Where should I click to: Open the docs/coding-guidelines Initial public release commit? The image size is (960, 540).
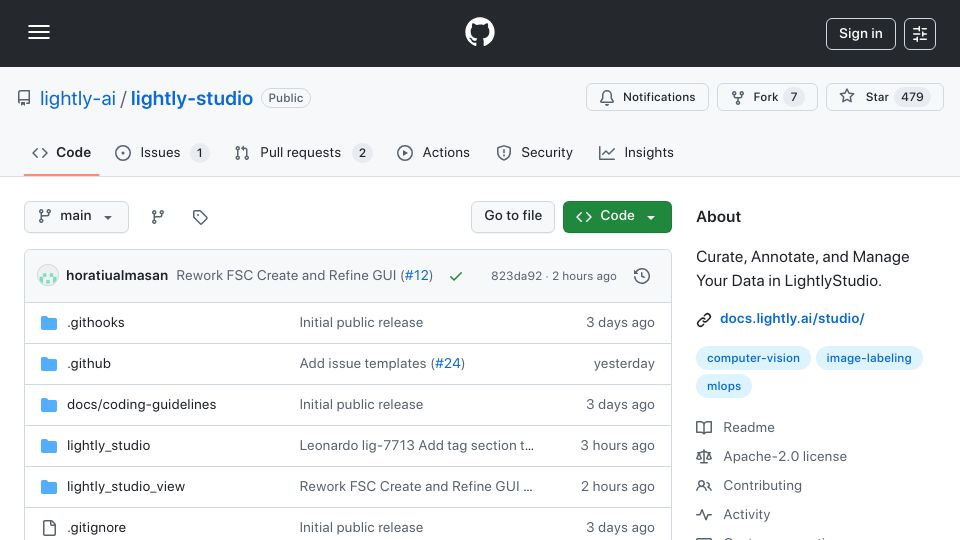[x=361, y=405]
